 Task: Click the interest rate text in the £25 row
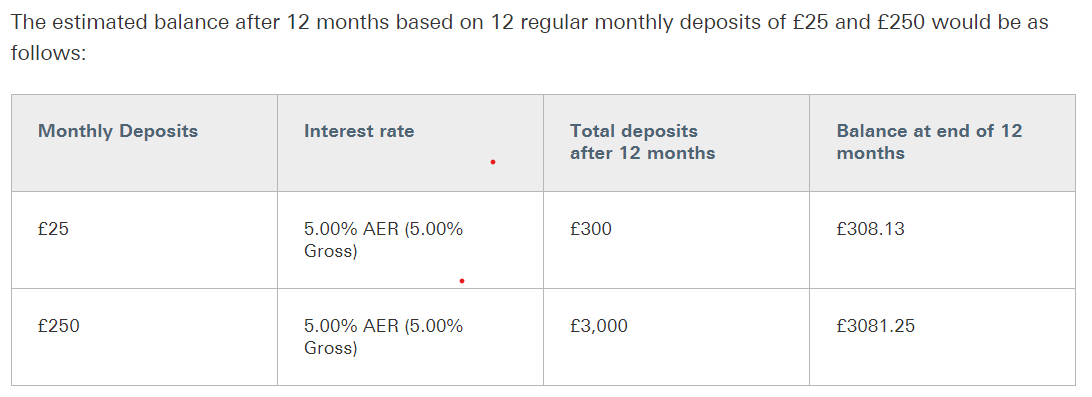[383, 240]
